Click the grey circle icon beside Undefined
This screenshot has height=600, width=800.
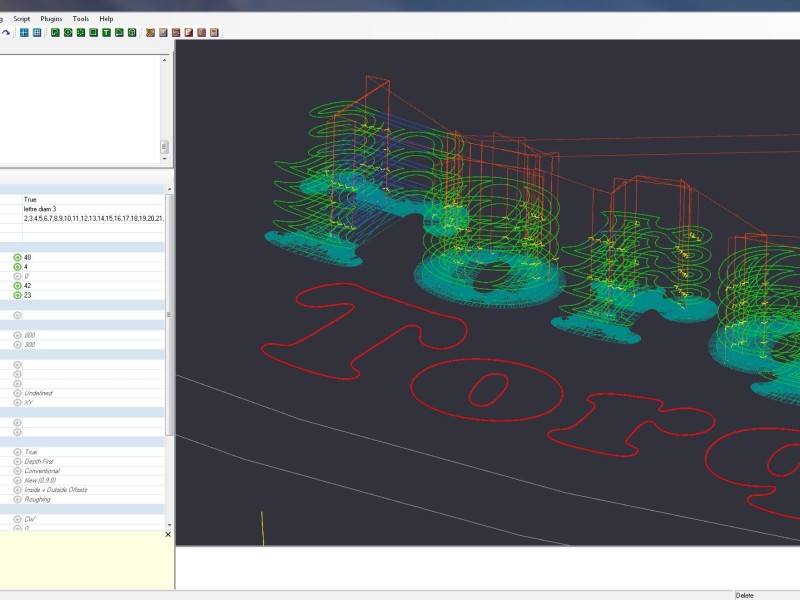click(17, 393)
